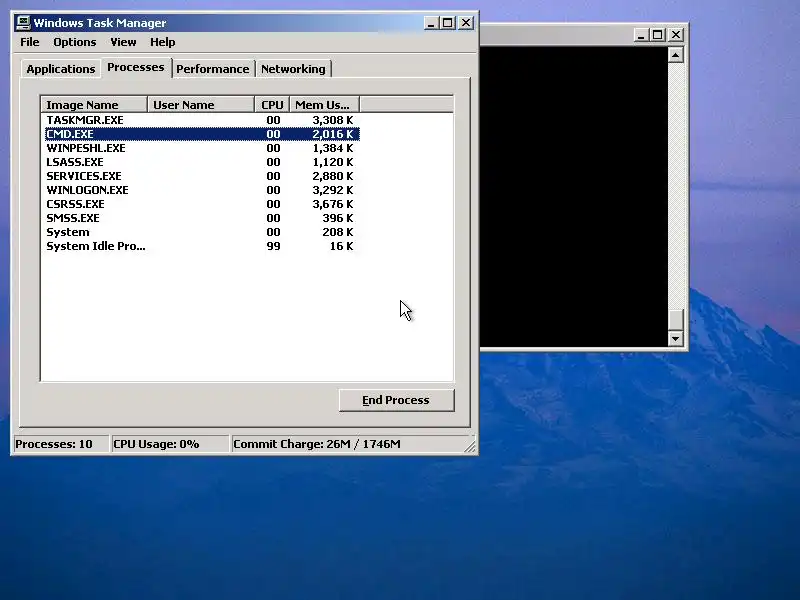Viewport: 800px width, 600px height.
Task: Open the View menu
Action: [123, 42]
